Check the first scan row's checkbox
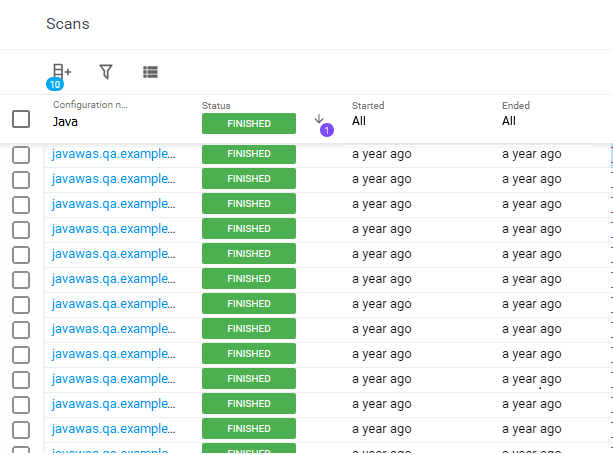The width and height of the screenshot is (613, 455). click(x=21, y=154)
